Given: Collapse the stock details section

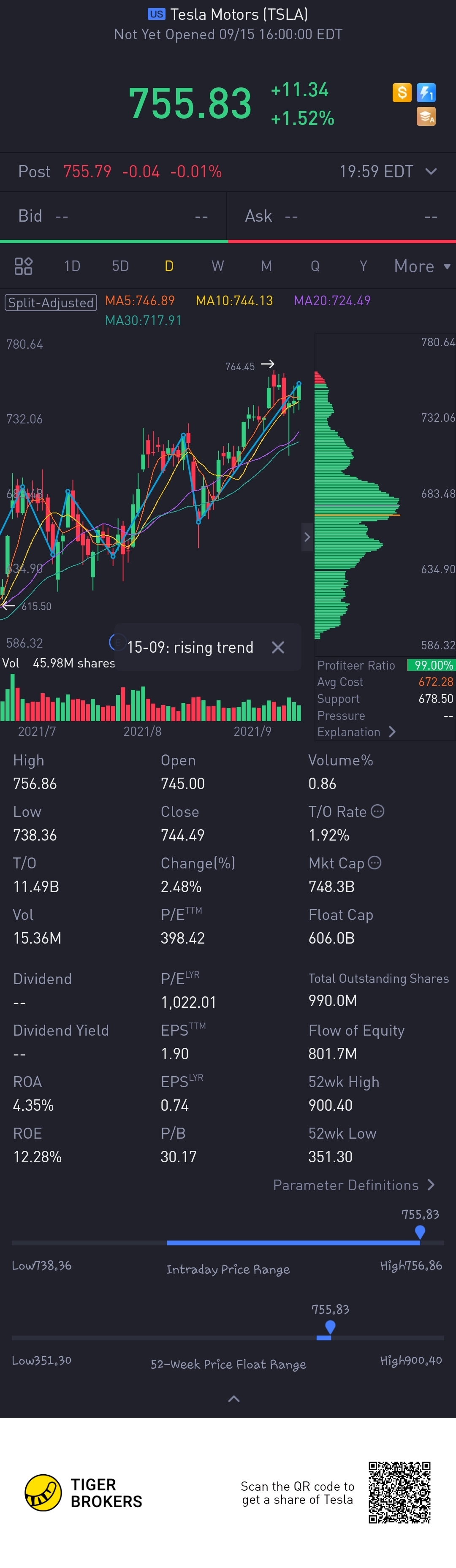Looking at the screenshot, I should (x=234, y=1399).
